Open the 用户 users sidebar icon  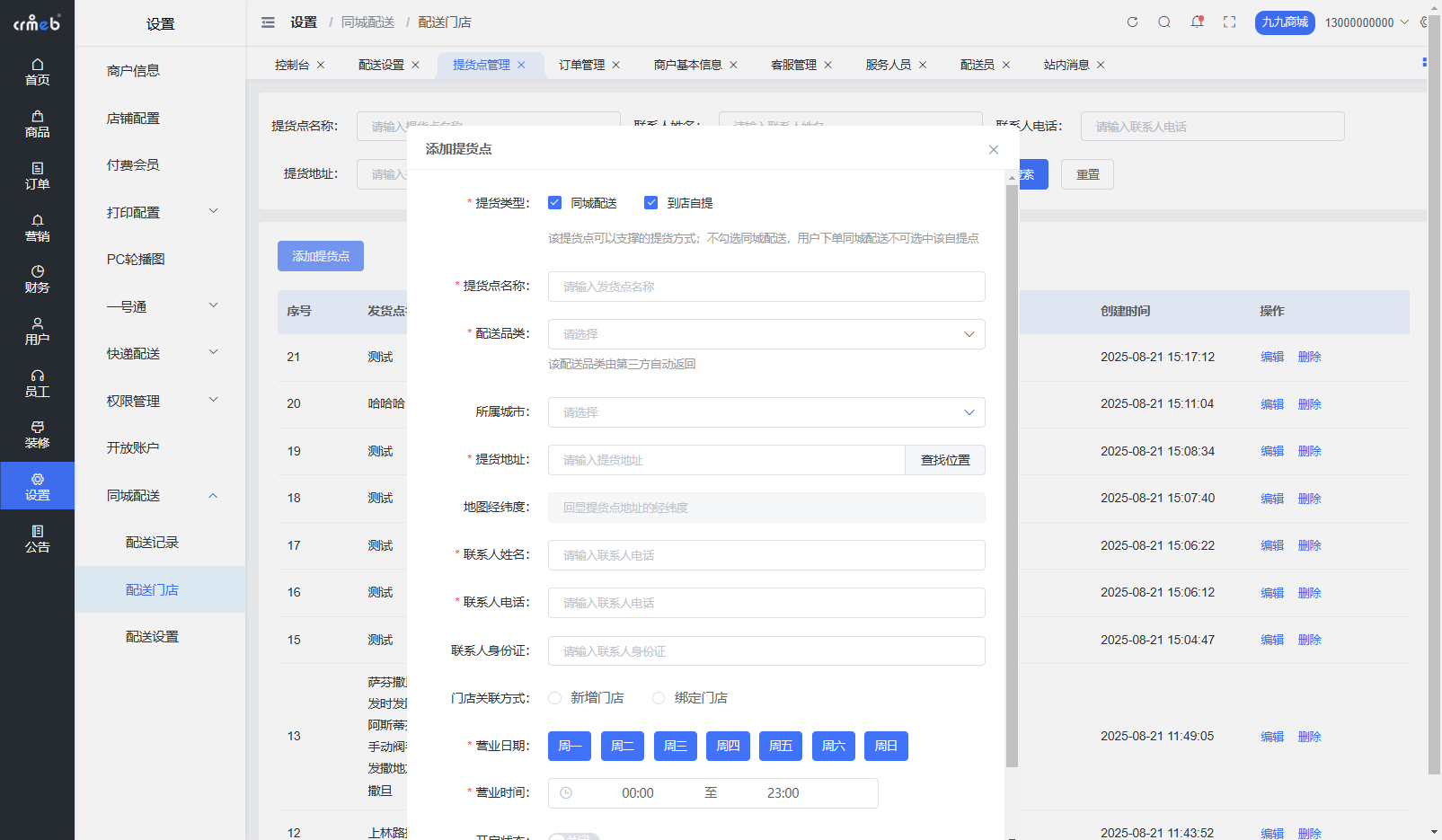click(37, 332)
